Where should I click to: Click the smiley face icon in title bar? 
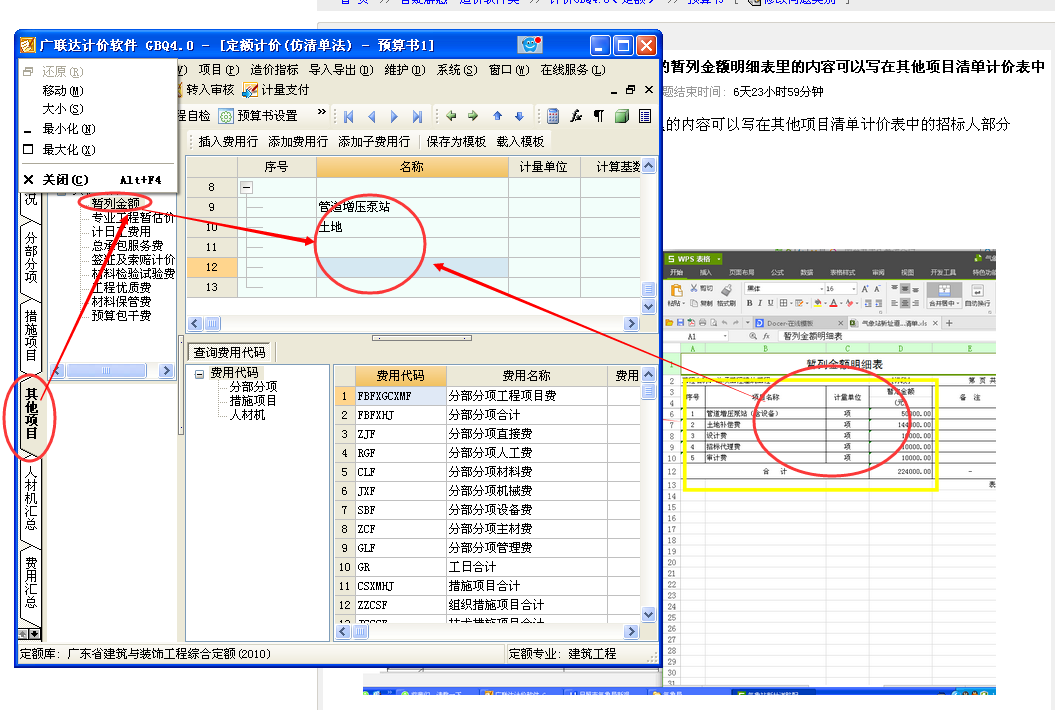[x=530, y=44]
